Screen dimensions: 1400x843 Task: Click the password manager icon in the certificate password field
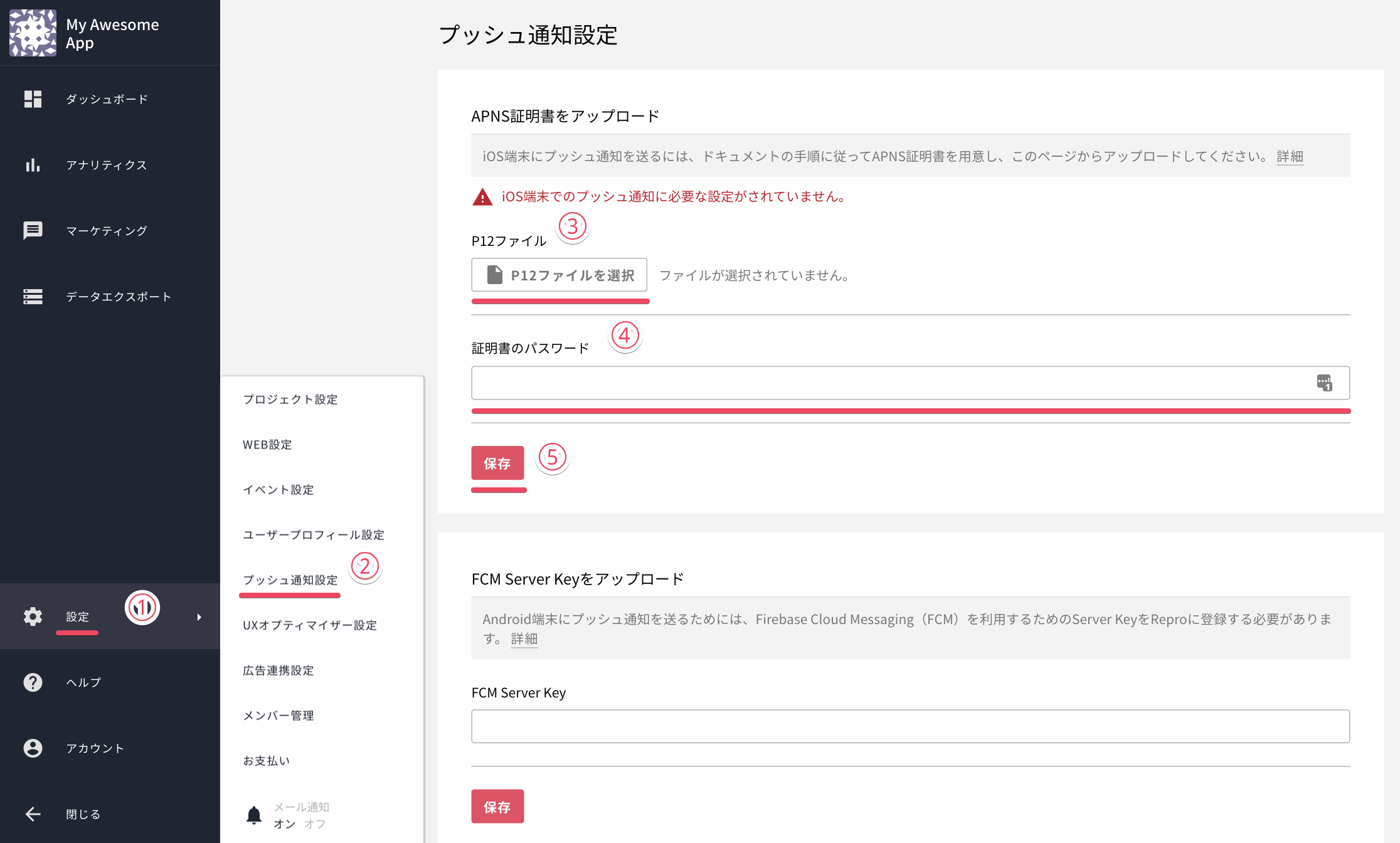point(1324,383)
